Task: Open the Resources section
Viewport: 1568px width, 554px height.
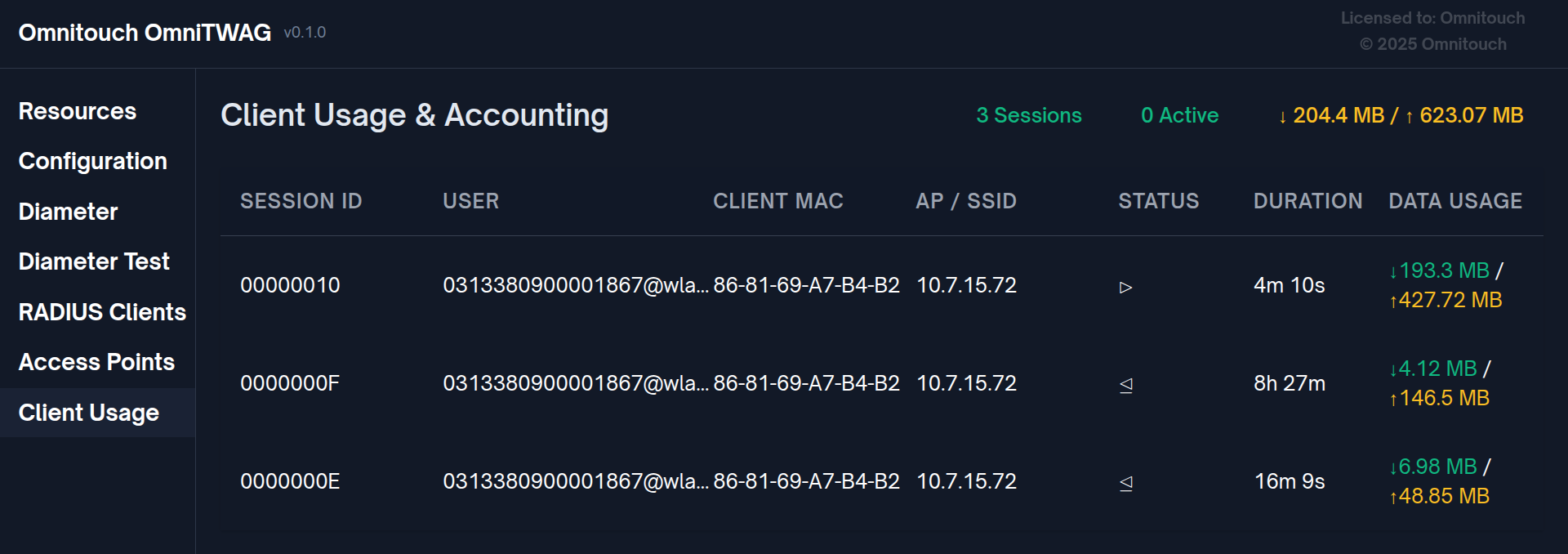Action: [78, 111]
